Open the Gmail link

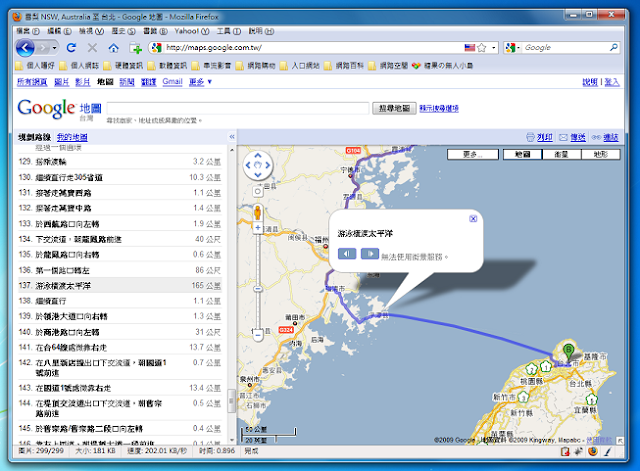172,82
